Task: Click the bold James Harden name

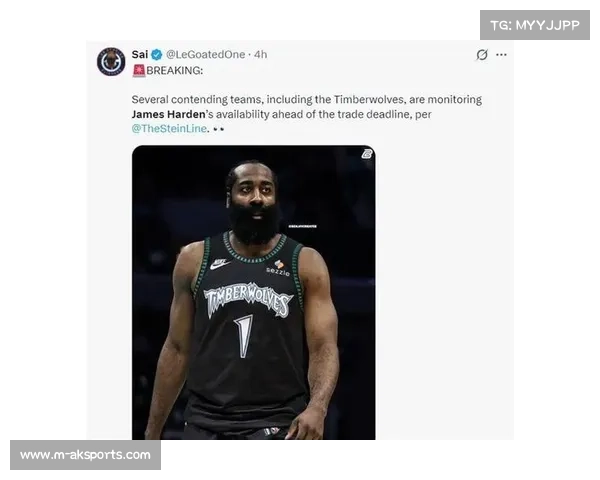Action: pos(168,115)
